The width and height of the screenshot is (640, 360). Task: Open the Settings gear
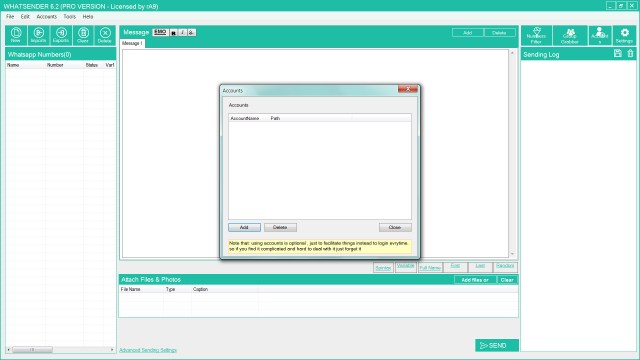624,36
